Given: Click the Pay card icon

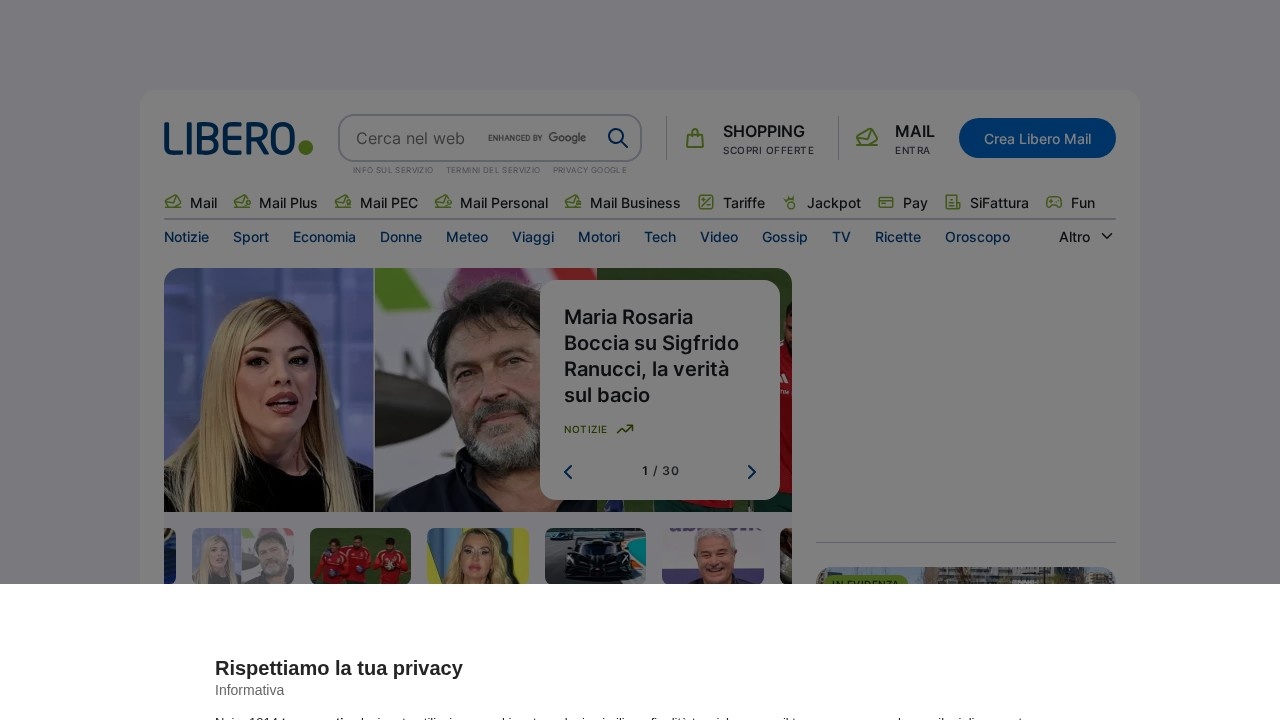Looking at the screenshot, I should pos(886,202).
